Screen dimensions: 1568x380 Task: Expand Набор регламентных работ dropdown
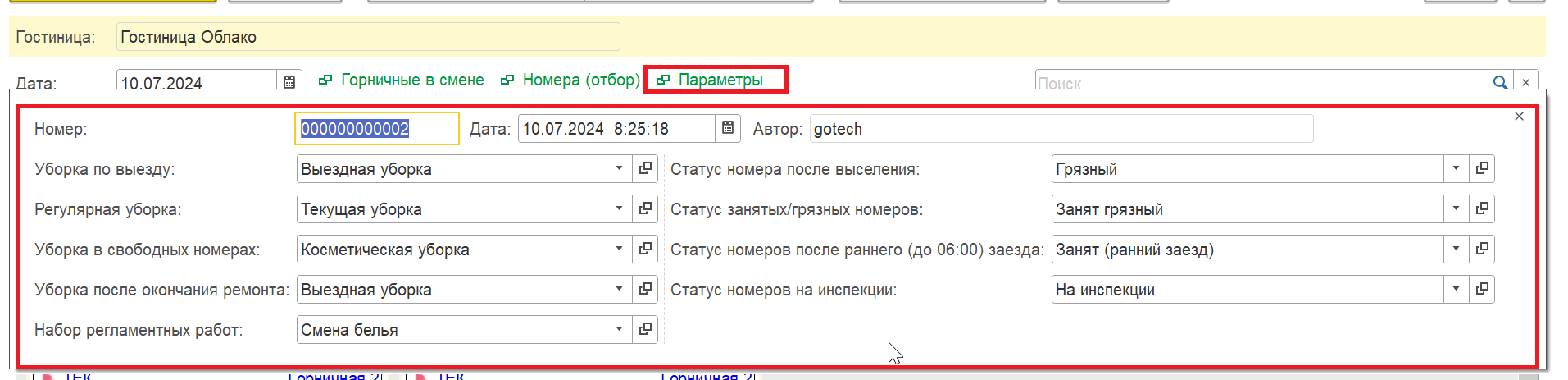click(x=619, y=329)
